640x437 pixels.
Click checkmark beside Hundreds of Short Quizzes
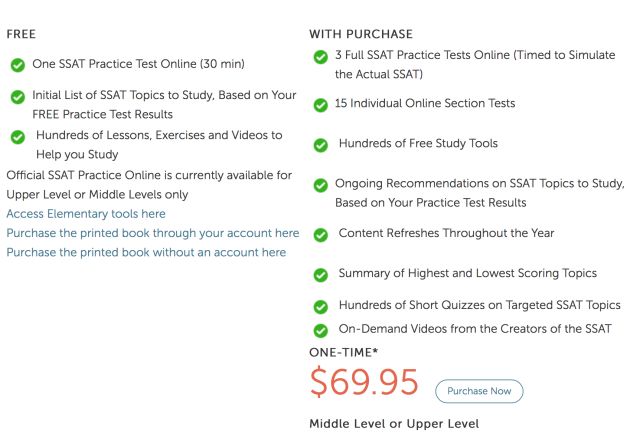click(320, 307)
